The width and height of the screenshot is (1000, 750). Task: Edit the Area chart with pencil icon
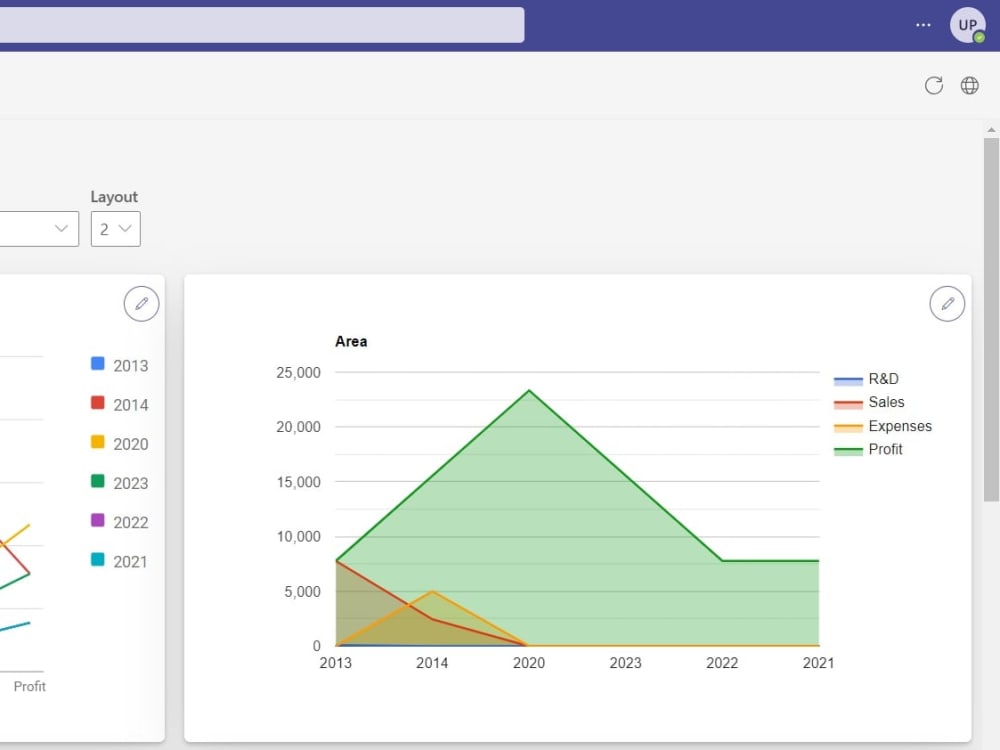[947, 304]
